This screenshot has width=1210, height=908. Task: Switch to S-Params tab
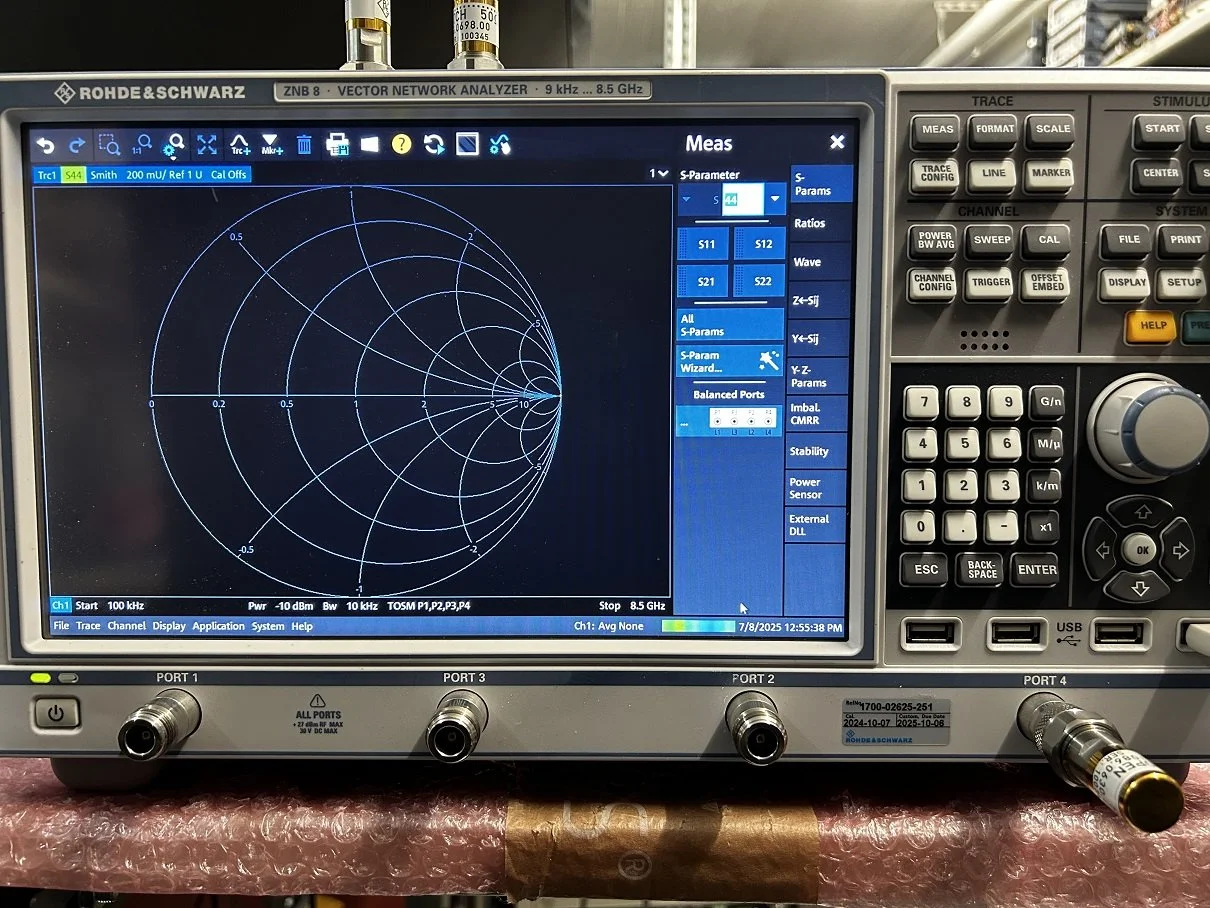[x=821, y=184]
